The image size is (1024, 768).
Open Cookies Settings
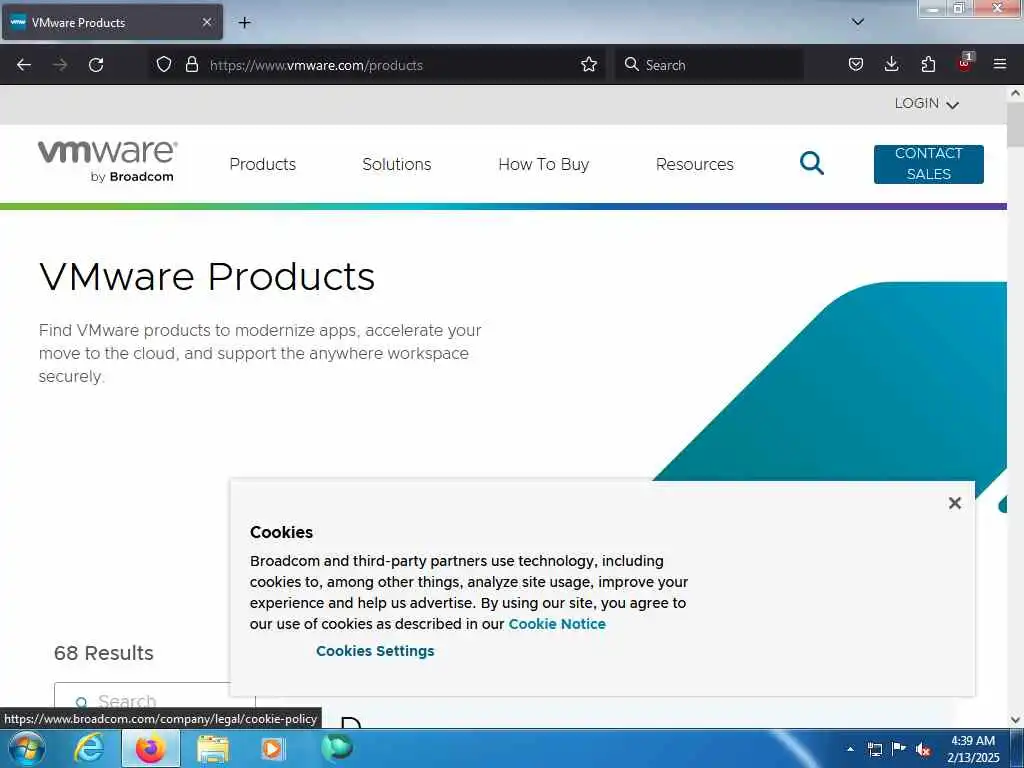pyautogui.click(x=375, y=651)
